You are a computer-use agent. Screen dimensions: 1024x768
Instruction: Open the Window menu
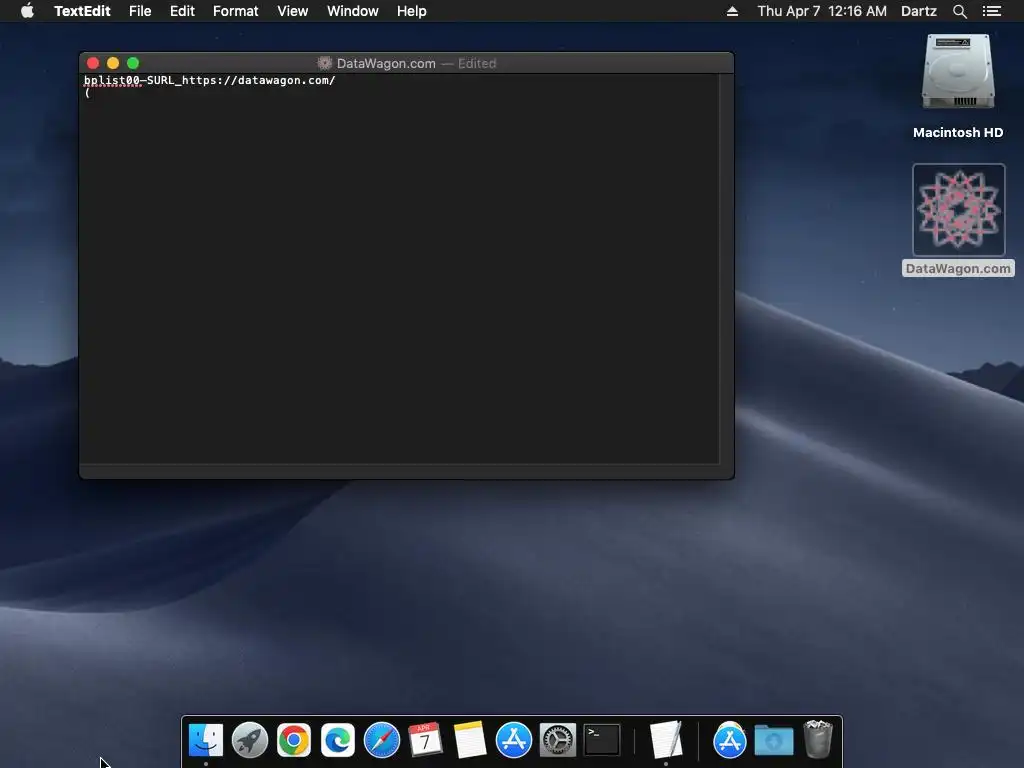(353, 11)
